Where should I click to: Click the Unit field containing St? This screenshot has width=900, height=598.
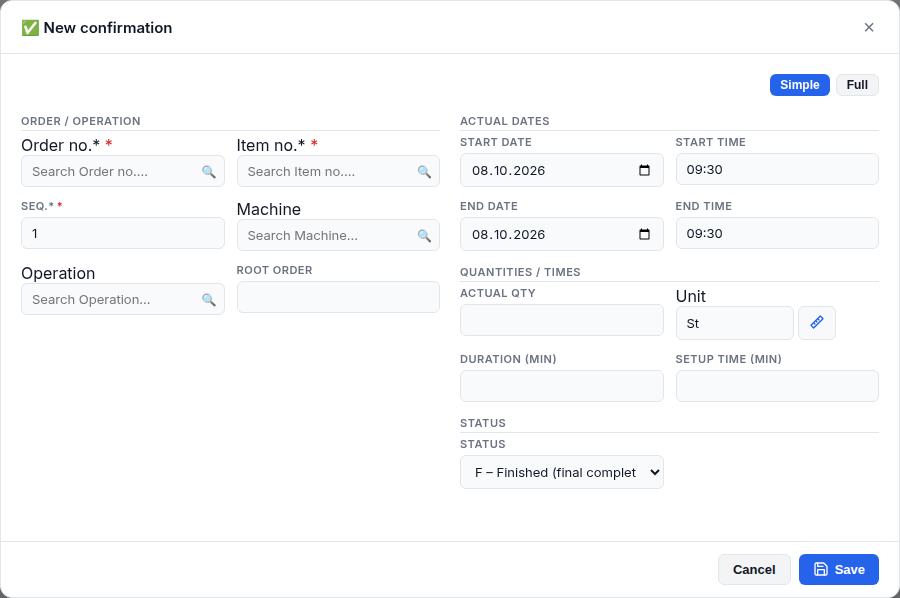point(735,323)
